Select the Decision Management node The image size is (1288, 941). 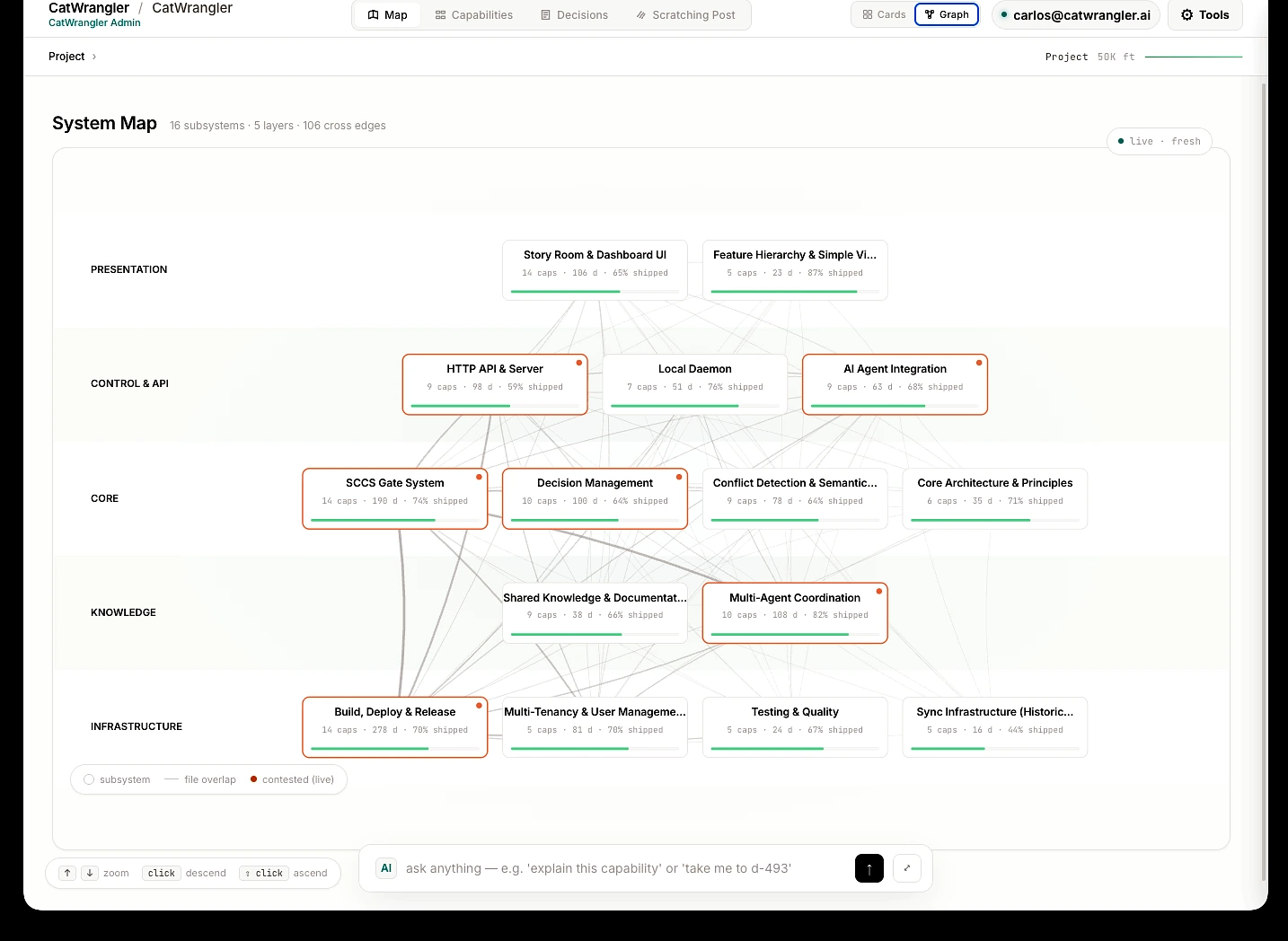point(595,498)
